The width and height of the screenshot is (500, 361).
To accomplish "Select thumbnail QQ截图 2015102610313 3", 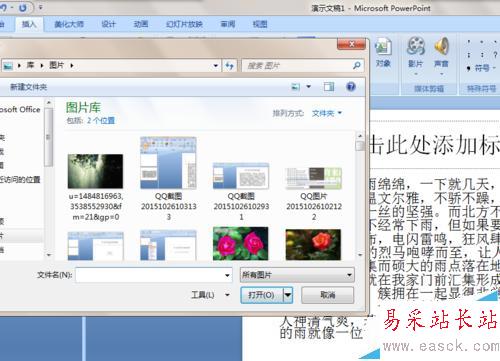I will tap(168, 163).
